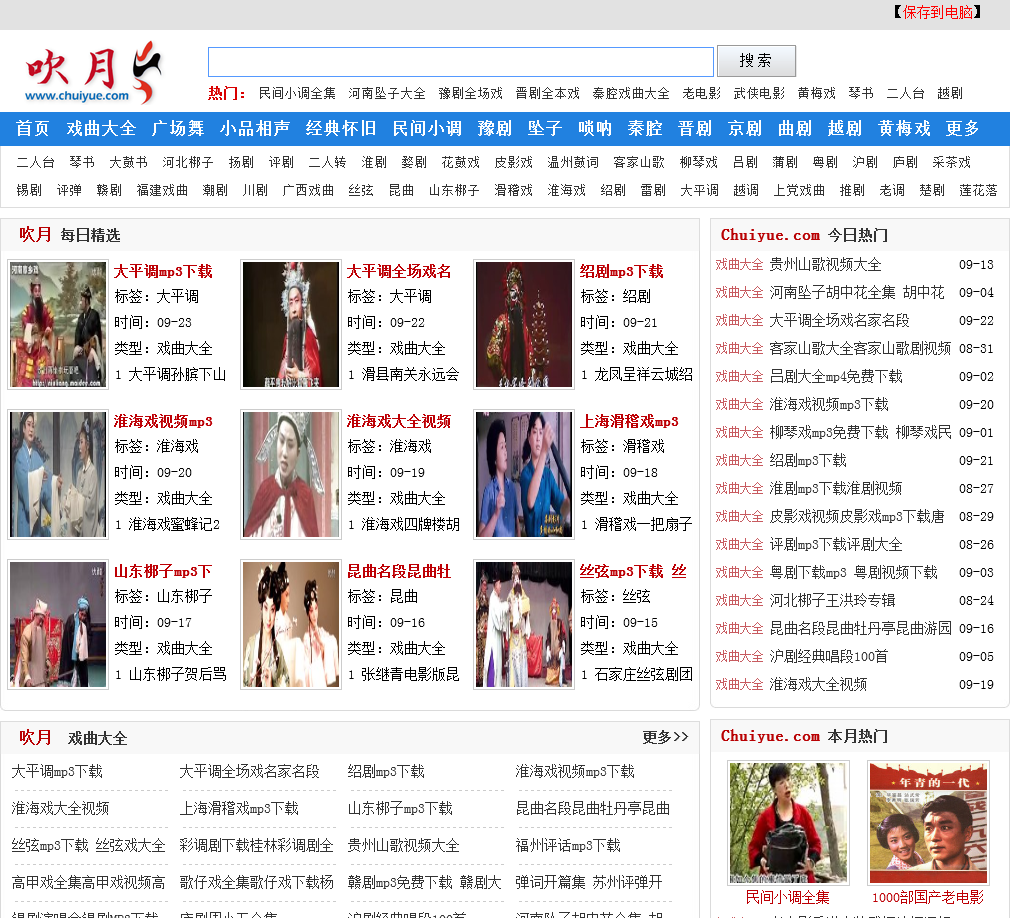The image size is (1010, 918).
Task: Click hot keyword 民间小调全集
Action: click(x=297, y=93)
